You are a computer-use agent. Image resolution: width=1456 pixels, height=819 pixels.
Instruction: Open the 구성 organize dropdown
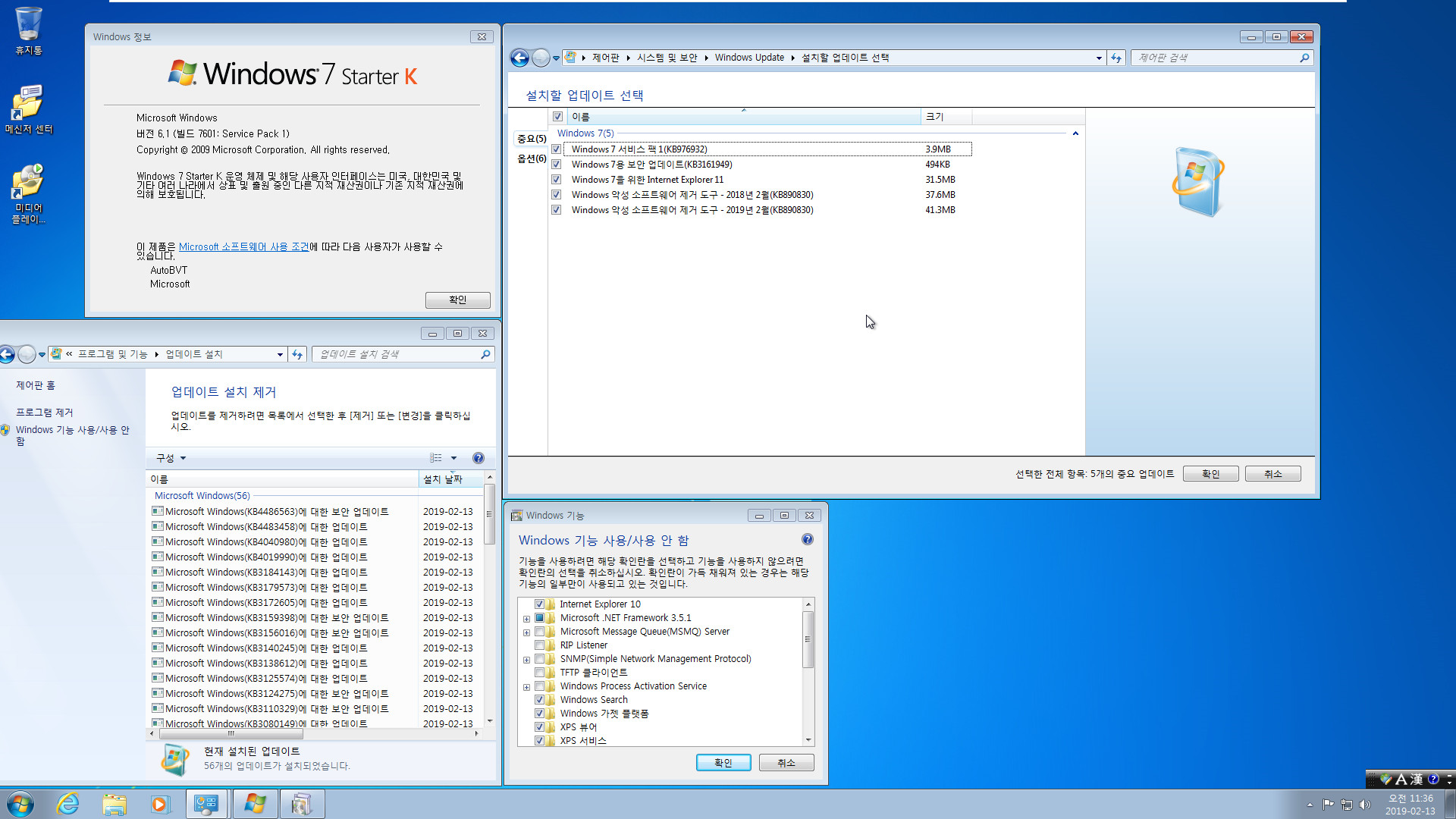171,458
